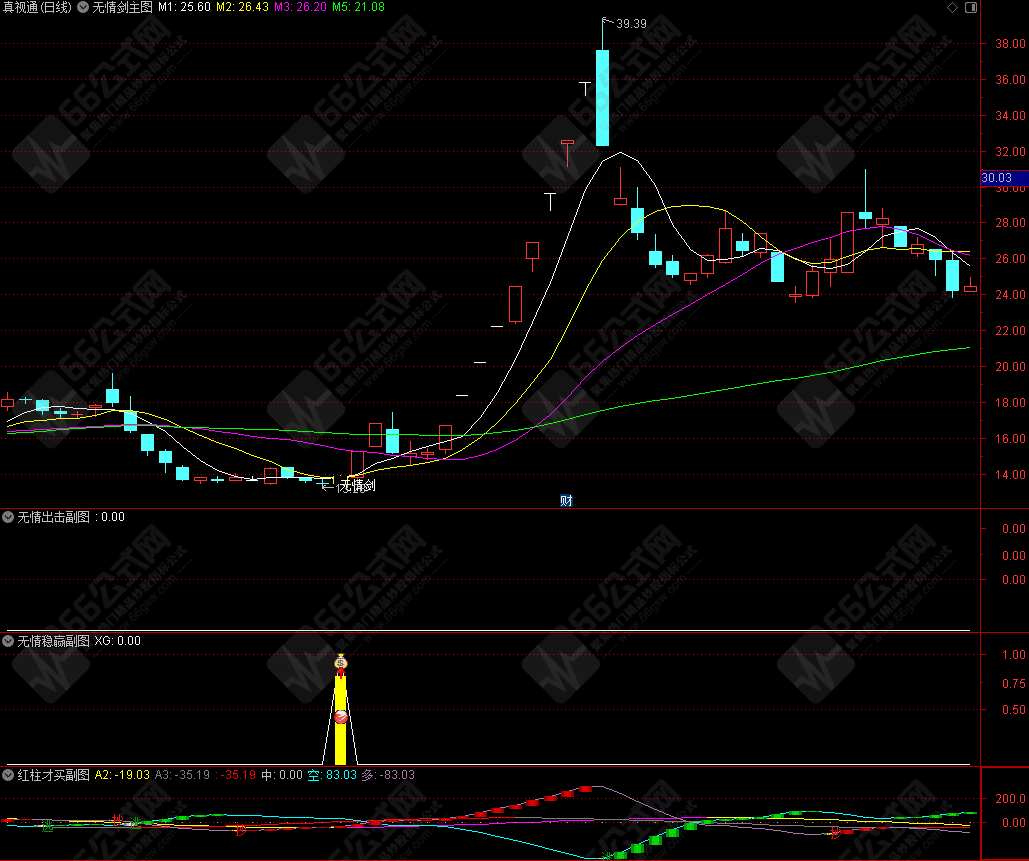This screenshot has height=861, width=1029.
Task: Expand the 无情出击副图 indicator menu arrow
Action: tap(9, 517)
